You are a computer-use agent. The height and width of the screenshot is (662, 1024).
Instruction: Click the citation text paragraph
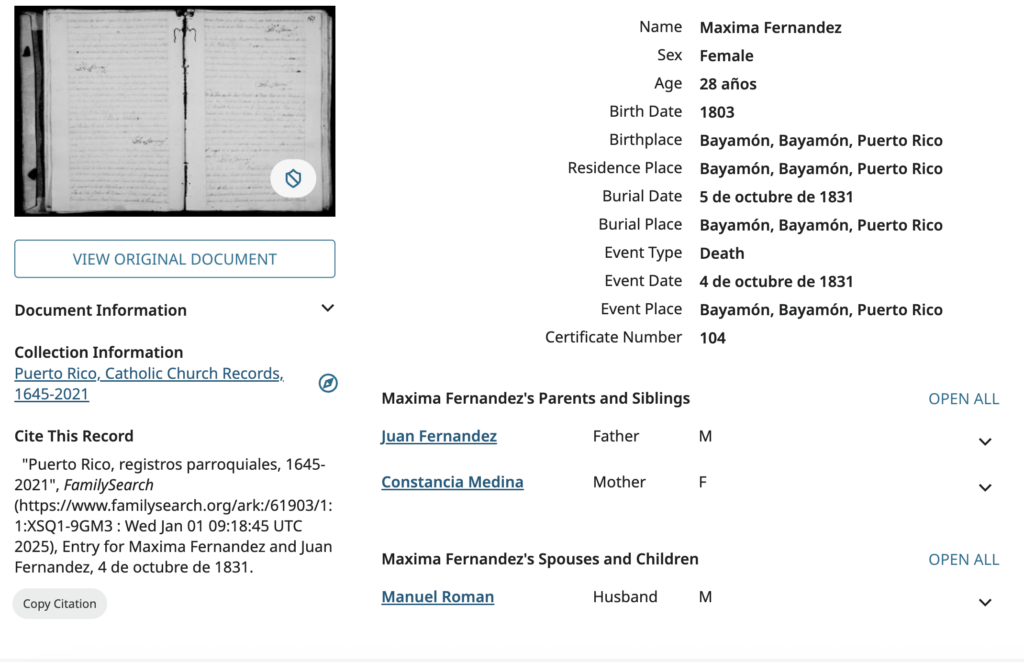[x=173, y=516]
